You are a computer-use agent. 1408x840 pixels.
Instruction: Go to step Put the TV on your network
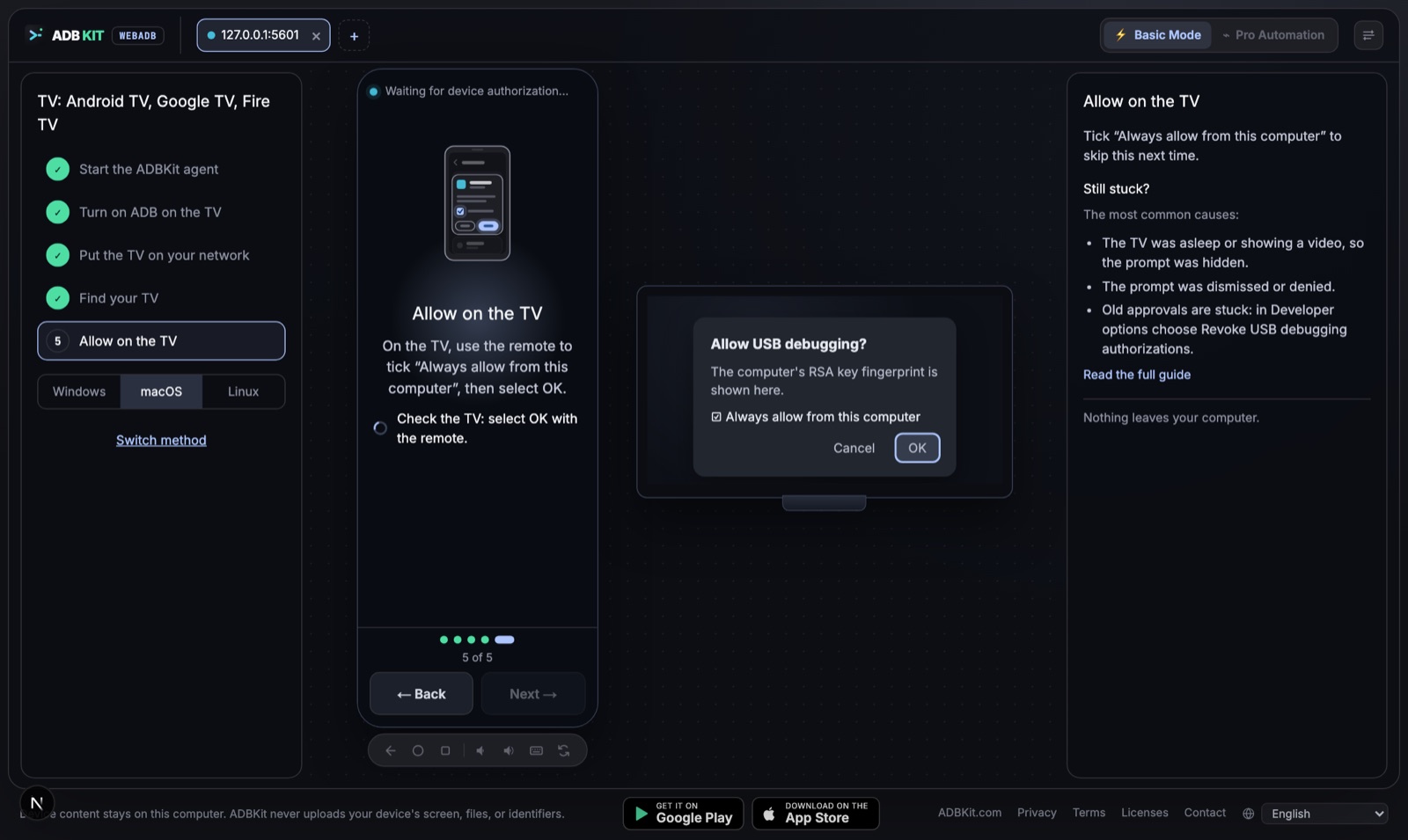click(161, 255)
